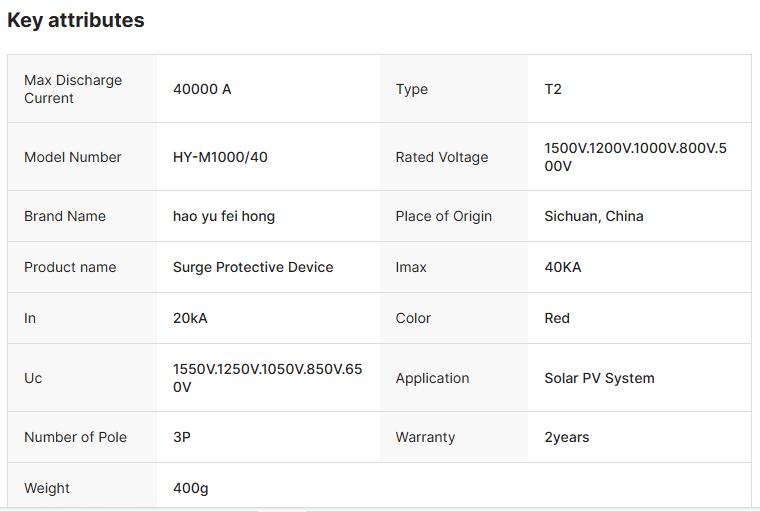Click the Key attributes heading

[x=76, y=20]
